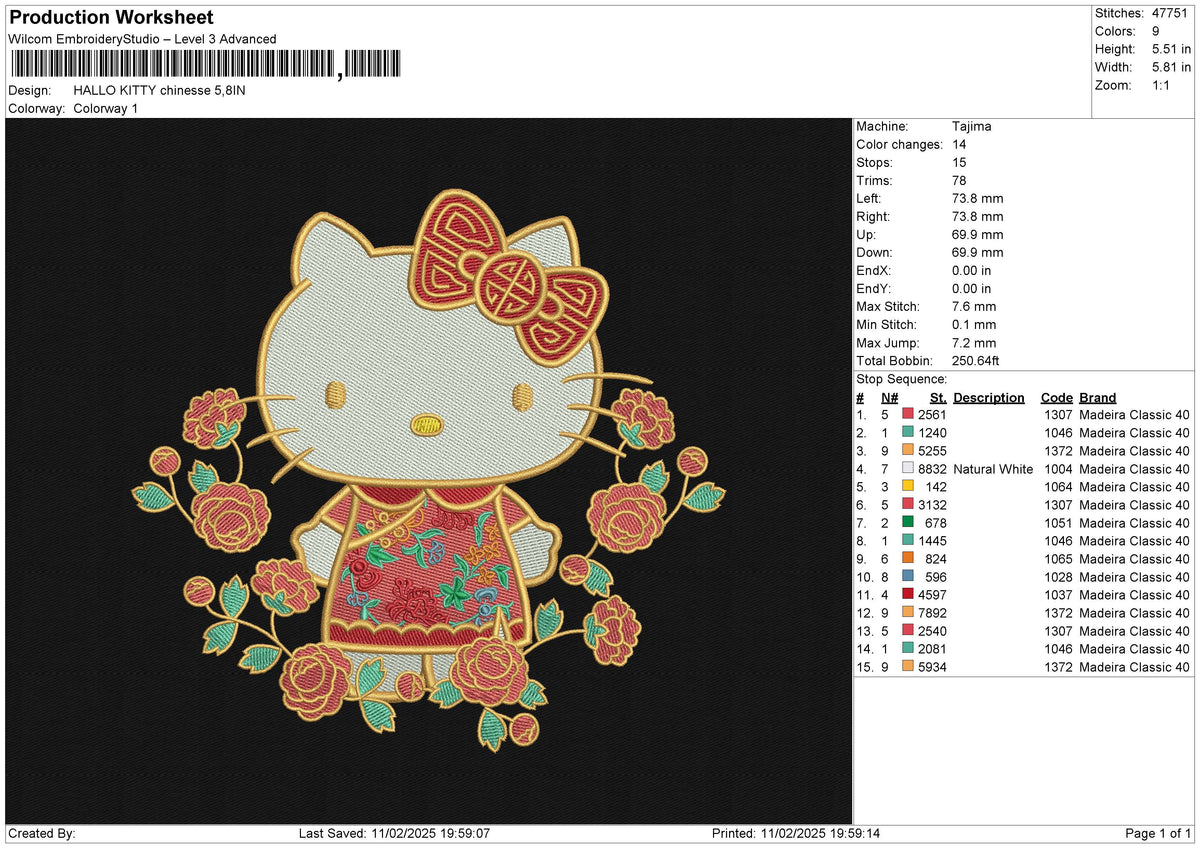1200x848 pixels.
Task: Click the Hello Kitty embroidery design preview
Action: (428, 471)
